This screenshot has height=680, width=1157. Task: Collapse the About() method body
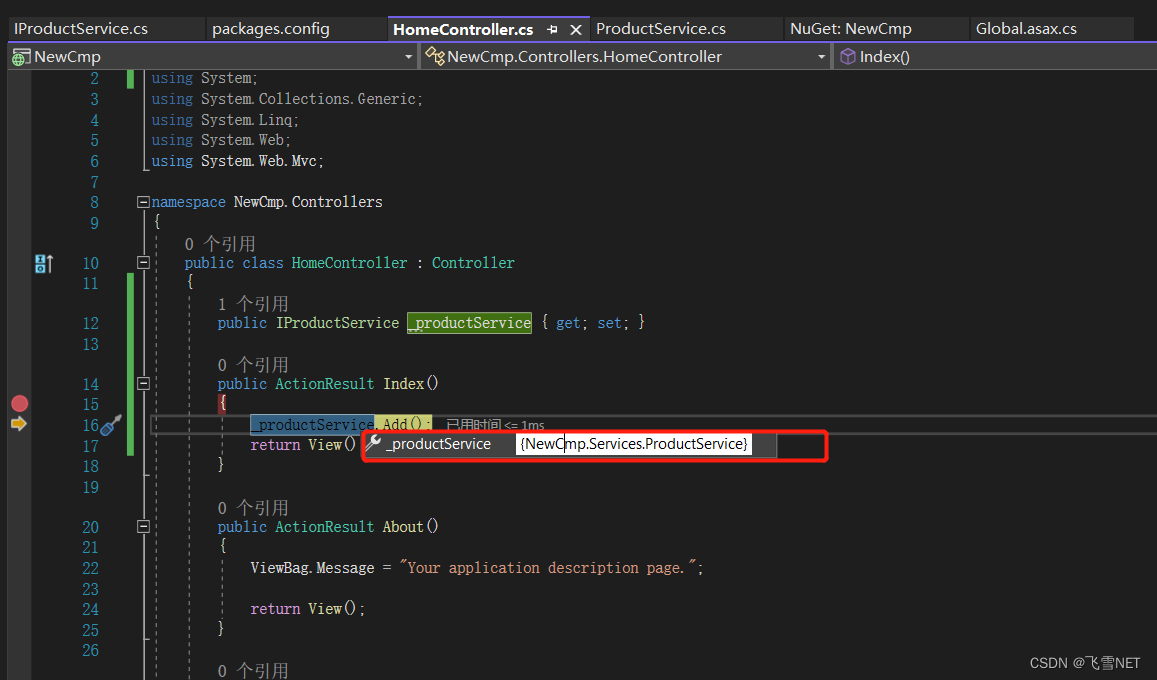pos(143,526)
